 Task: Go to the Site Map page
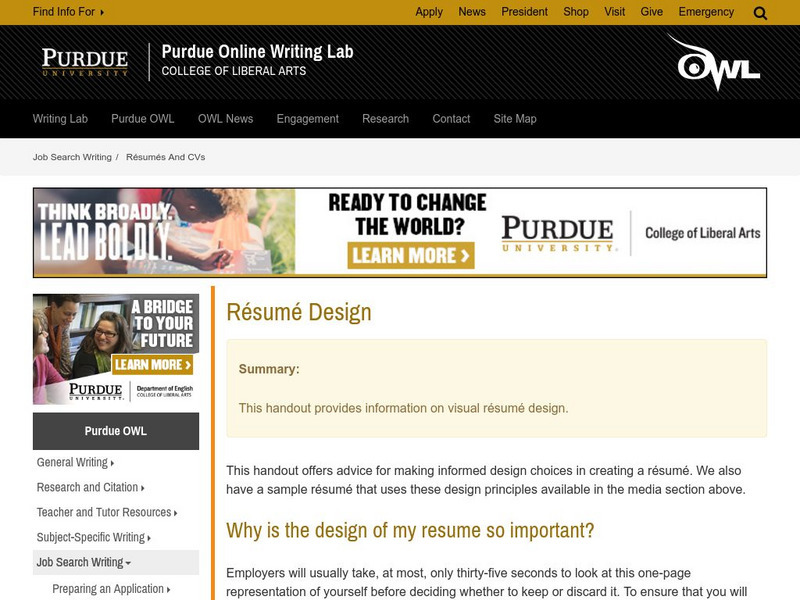(x=515, y=118)
